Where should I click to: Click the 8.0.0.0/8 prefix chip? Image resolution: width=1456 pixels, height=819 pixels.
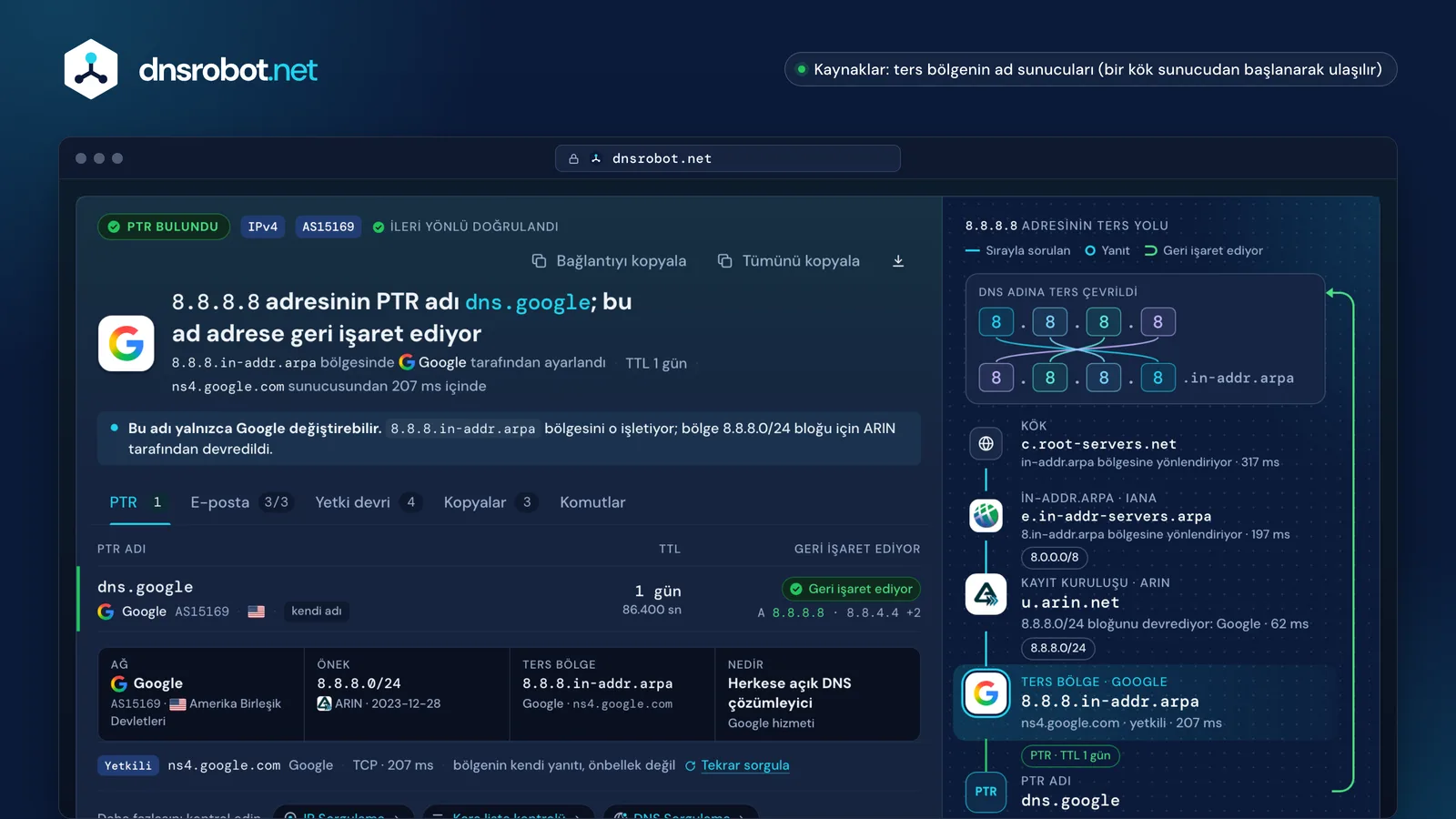coord(1055,557)
